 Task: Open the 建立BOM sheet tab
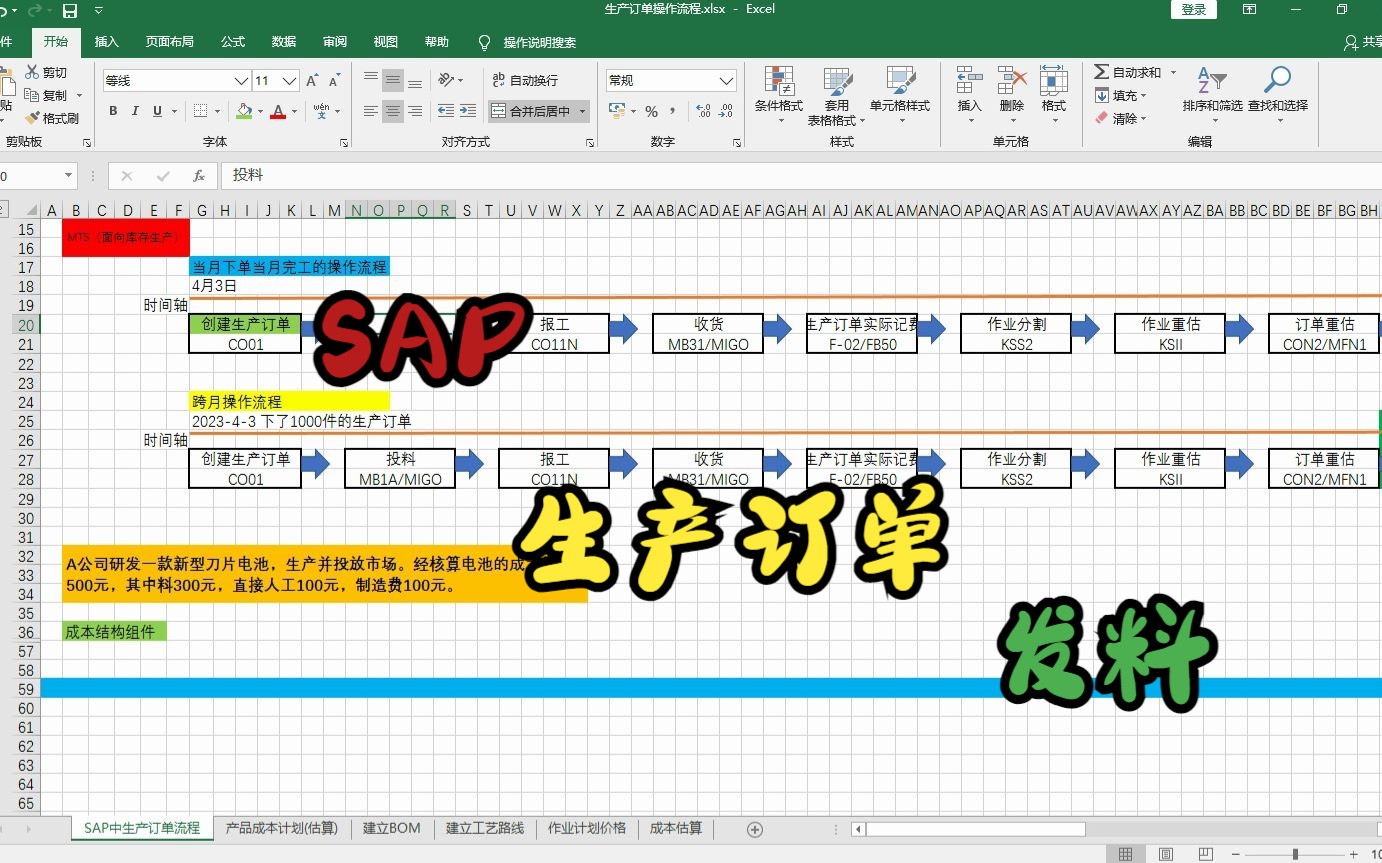tap(391, 828)
